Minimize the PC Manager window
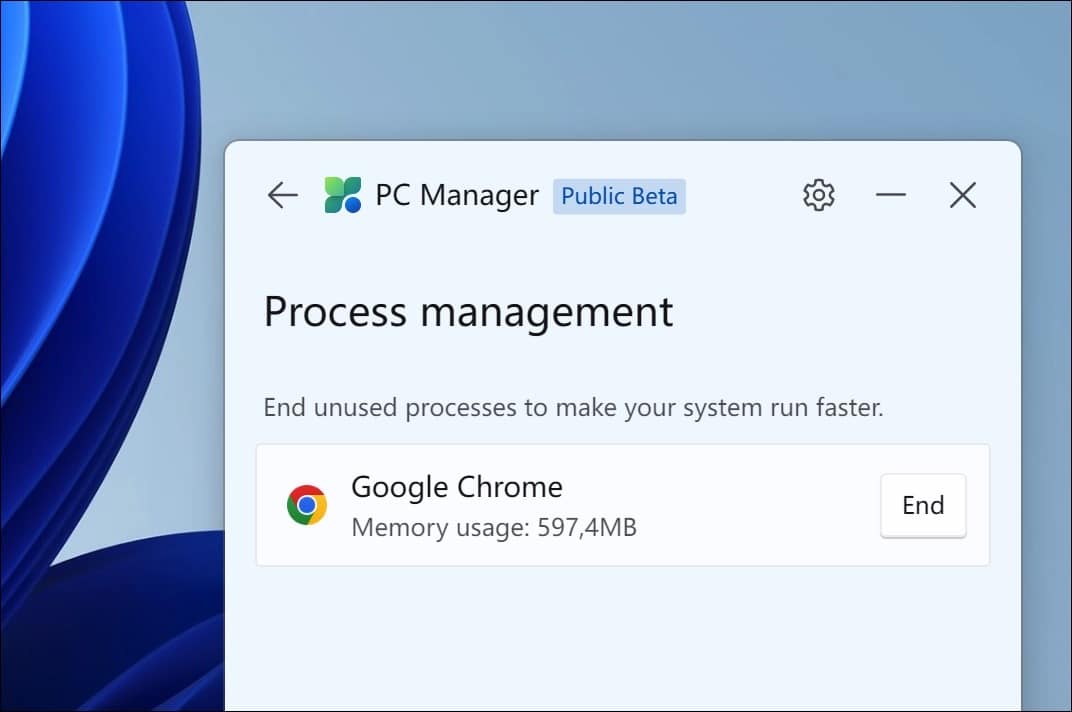The height and width of the screenshot is (712, 1072). 890,196
